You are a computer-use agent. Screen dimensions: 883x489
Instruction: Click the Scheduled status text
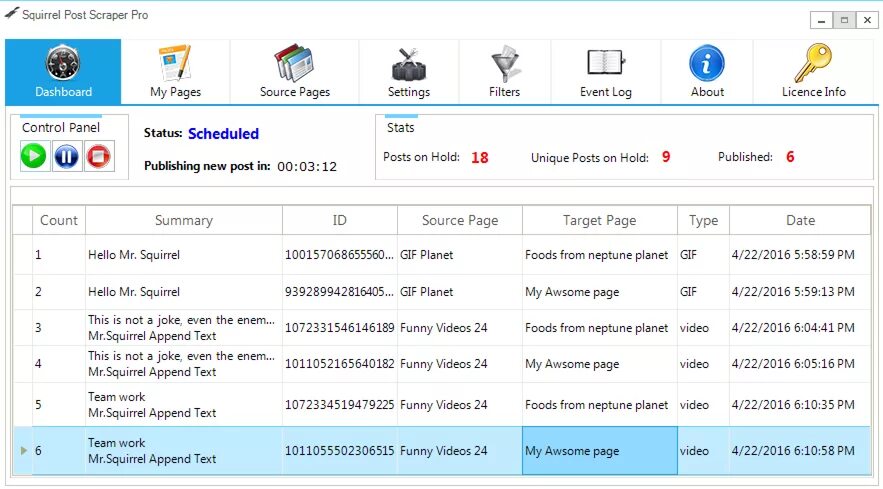pyautogui.click(x=224, y=134)
